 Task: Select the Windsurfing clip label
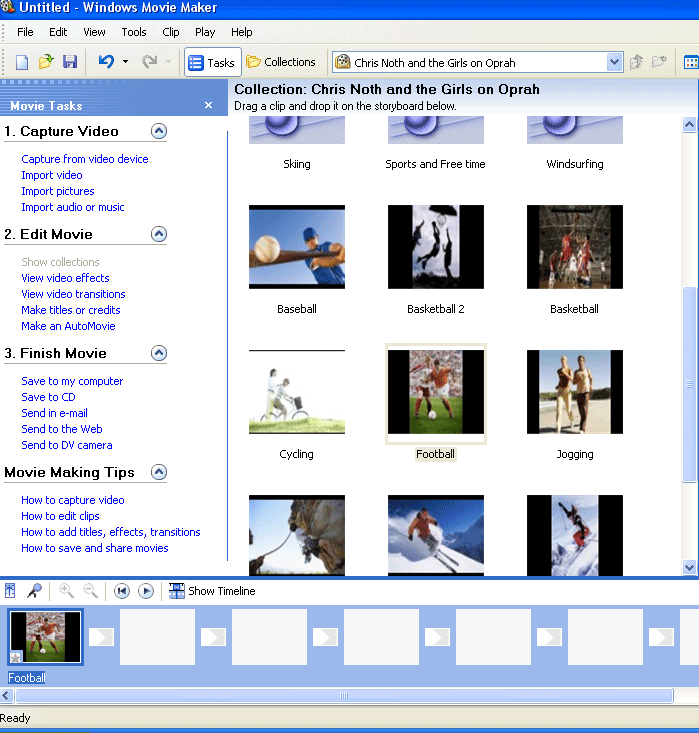tap(575, 164)
